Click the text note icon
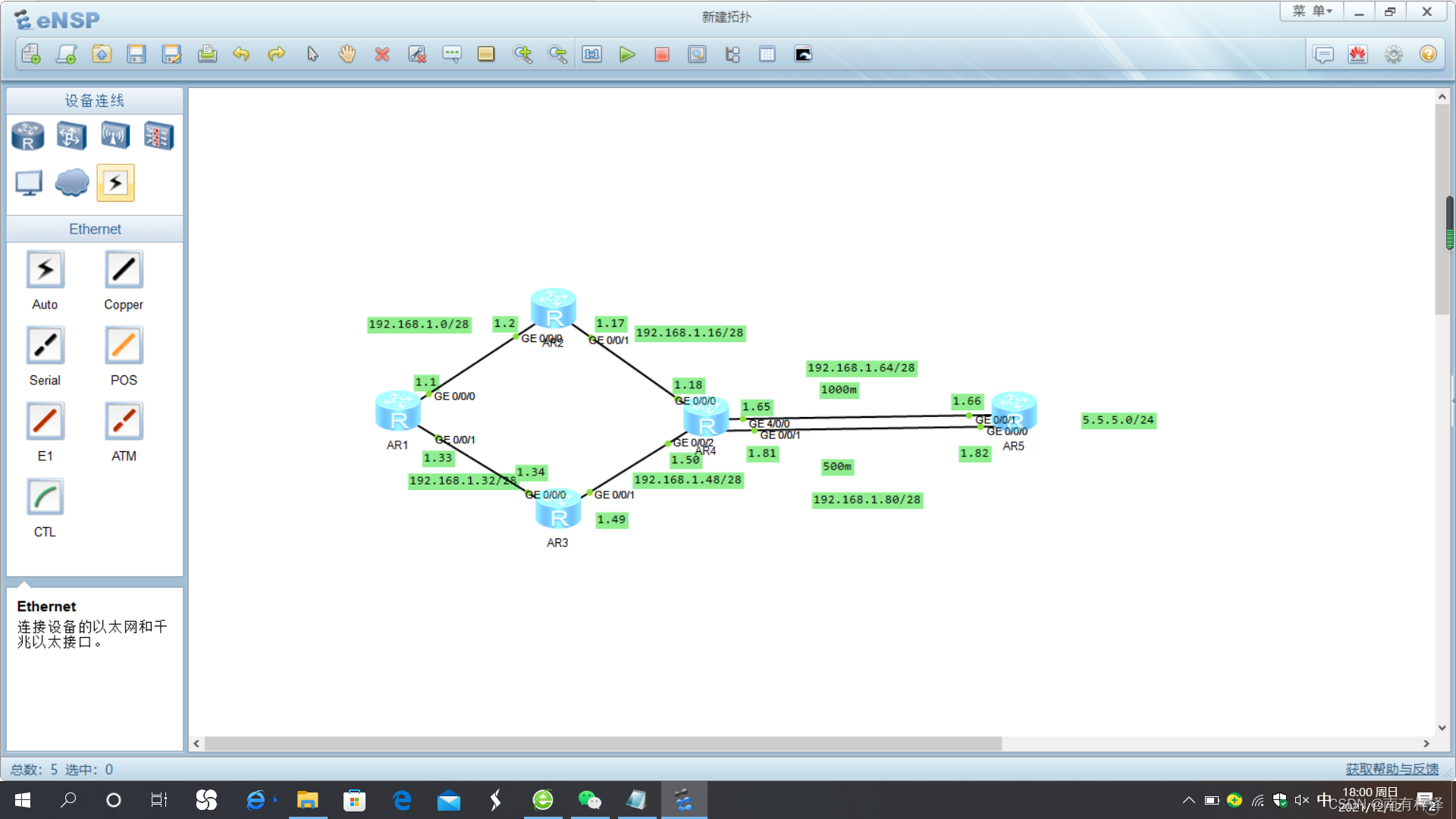1456x819 pixels. coord(452,54)
